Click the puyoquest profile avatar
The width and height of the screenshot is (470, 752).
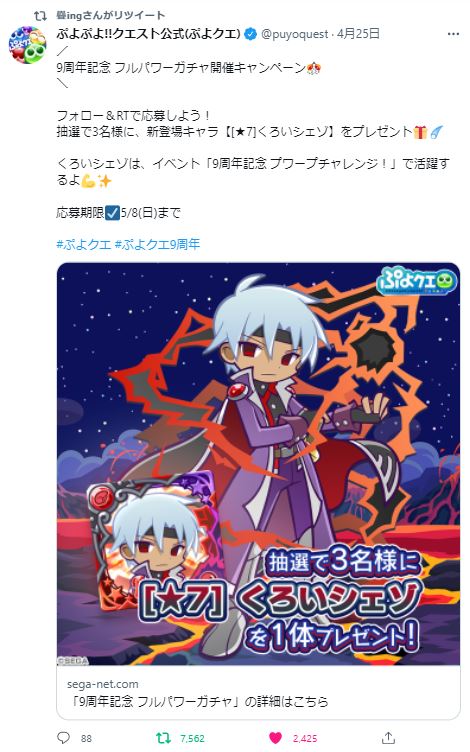(x=27, y=45)
